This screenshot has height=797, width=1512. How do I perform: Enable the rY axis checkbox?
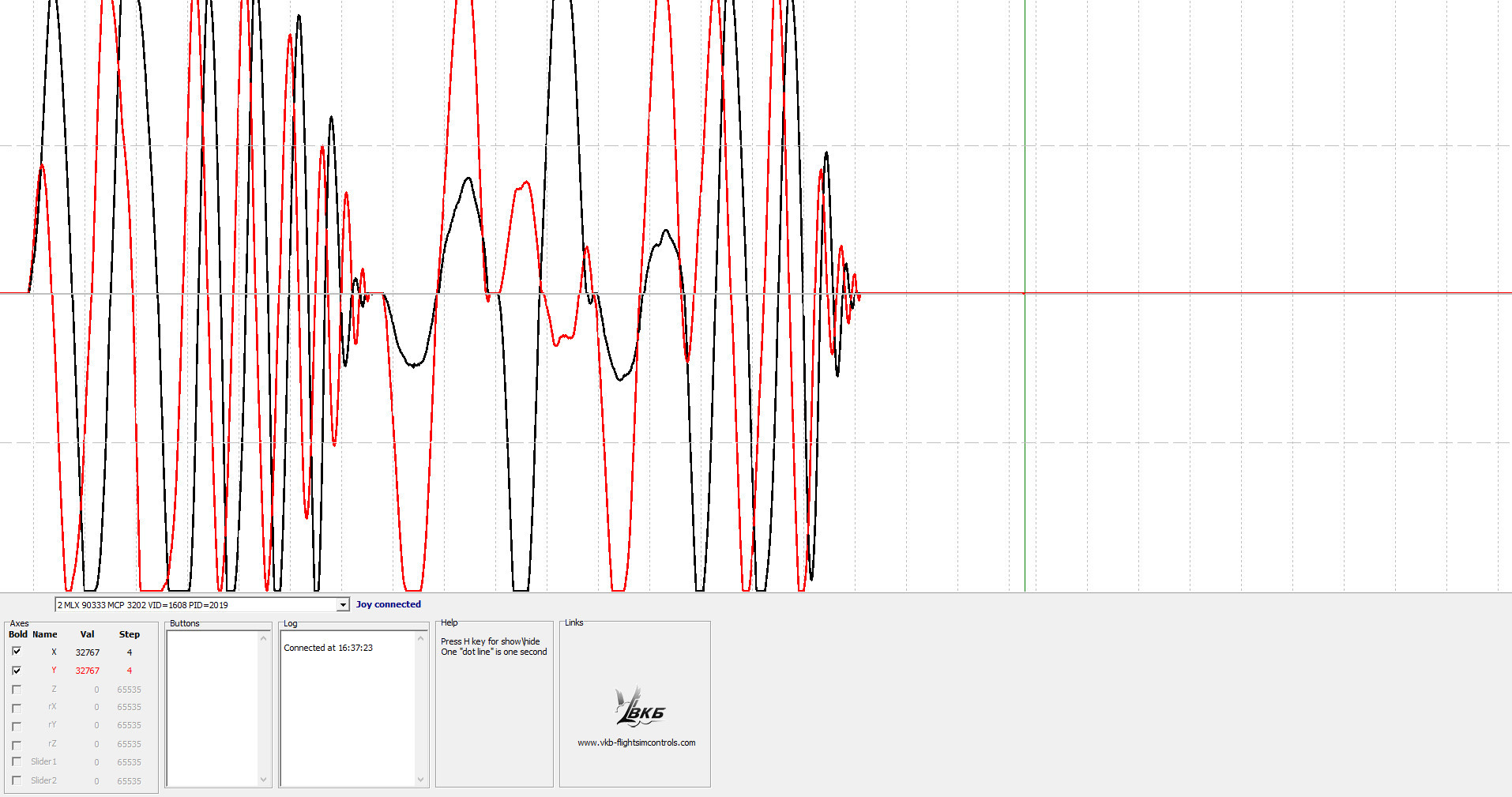(17, 726)
